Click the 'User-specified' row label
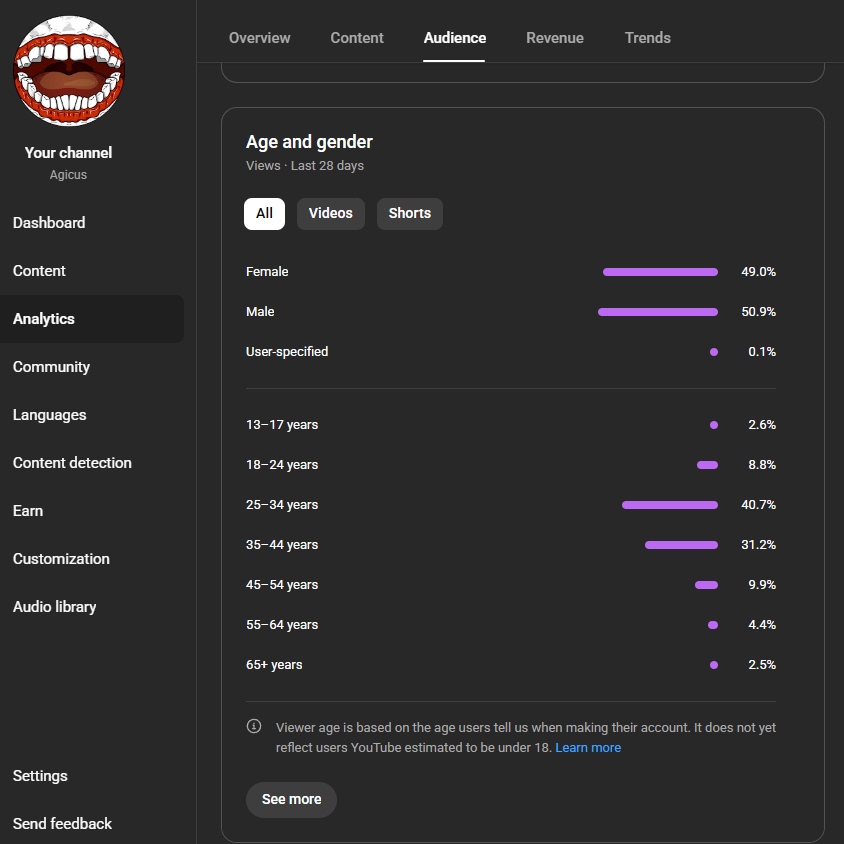The height and width of the screenshot is (844, 844). tap(287, 352)
